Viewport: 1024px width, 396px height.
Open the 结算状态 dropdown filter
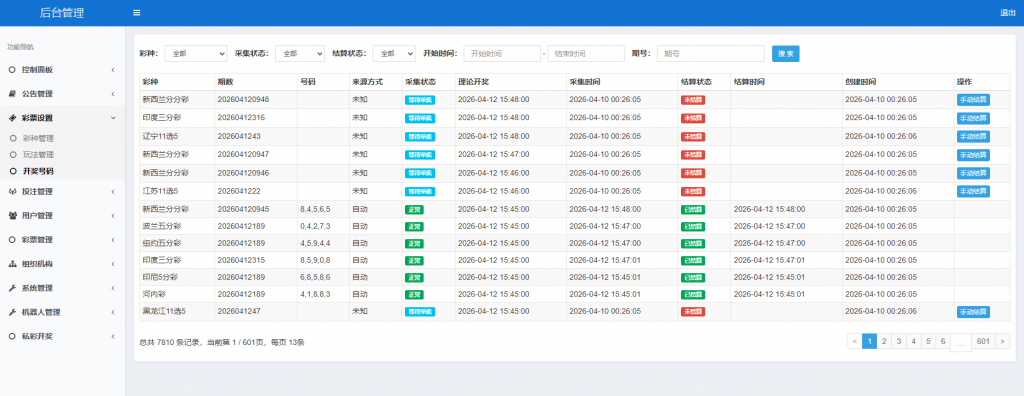[394, 54]
